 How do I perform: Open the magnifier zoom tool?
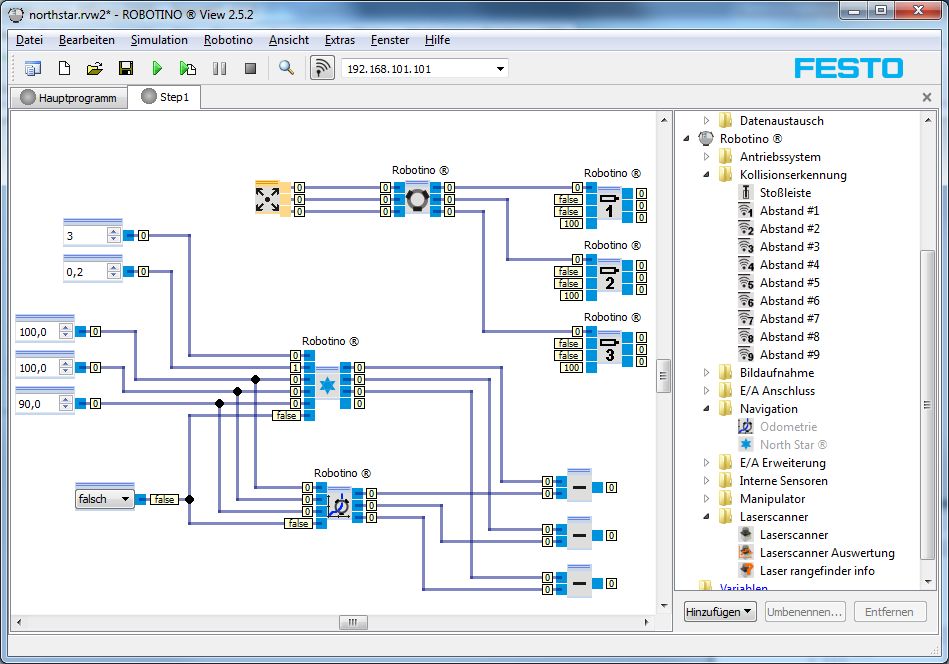pyautogui.click(x=286, y=68)
